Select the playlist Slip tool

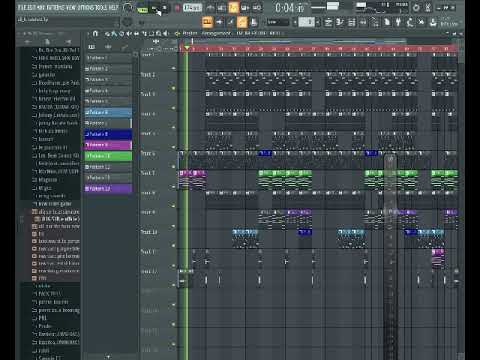tap(137, 34)
